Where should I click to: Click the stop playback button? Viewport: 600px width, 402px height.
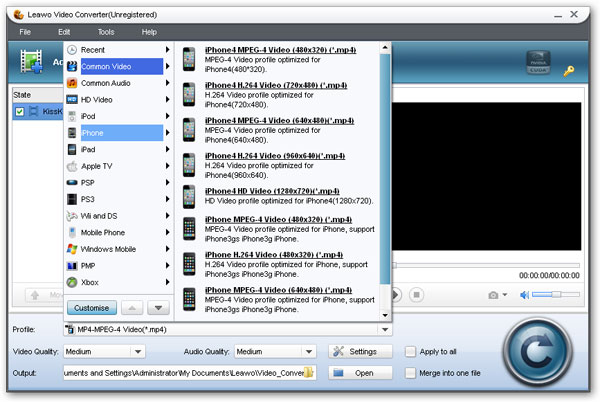416,295
